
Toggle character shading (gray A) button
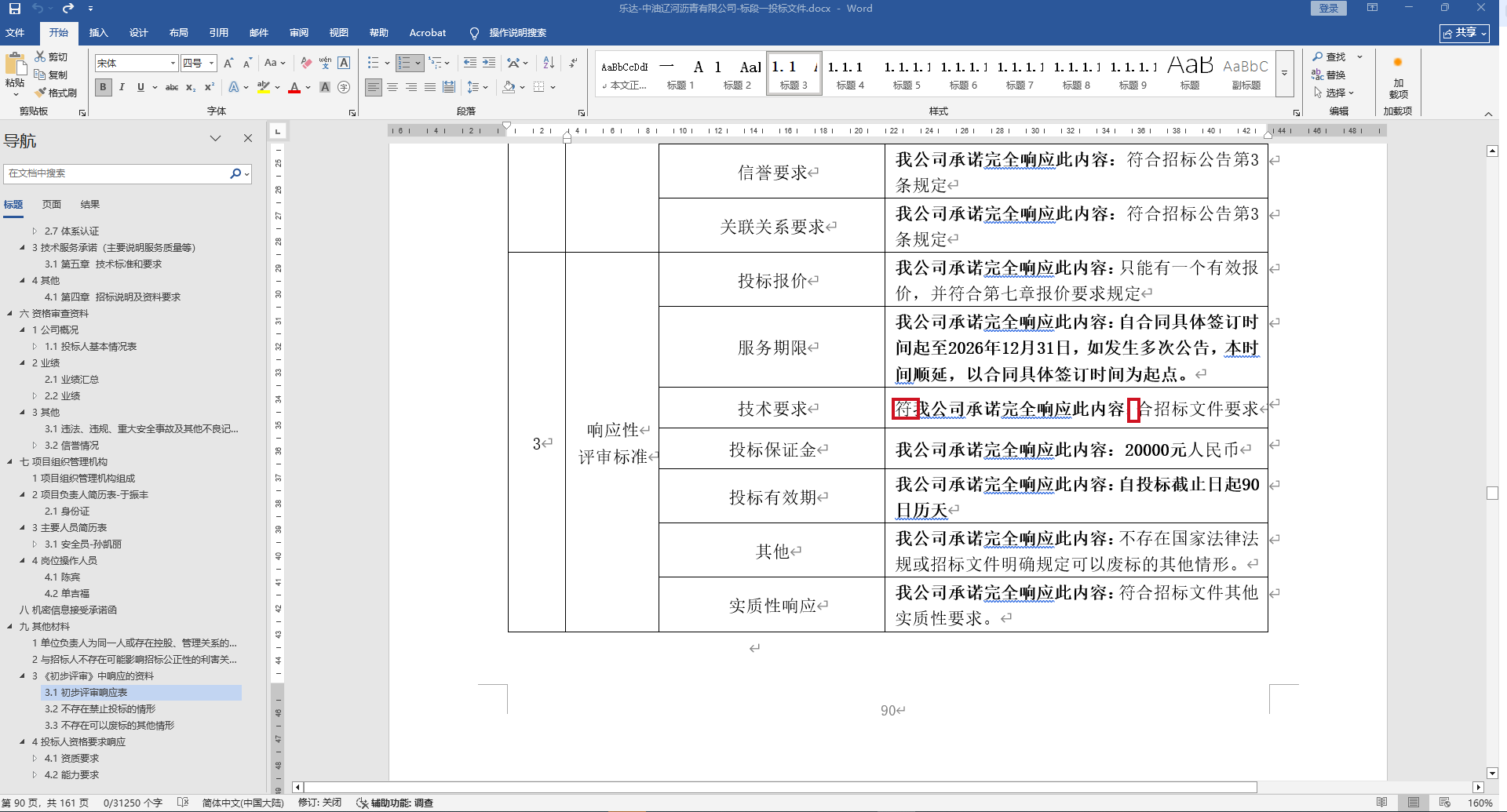click(325, 87)
